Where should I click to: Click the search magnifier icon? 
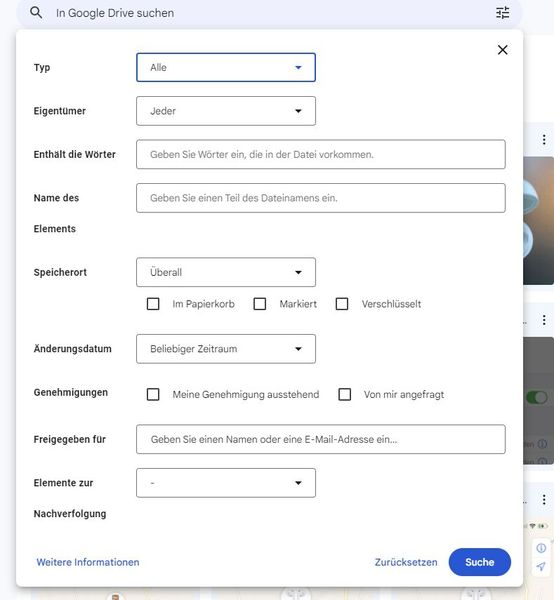click(36, 13)
